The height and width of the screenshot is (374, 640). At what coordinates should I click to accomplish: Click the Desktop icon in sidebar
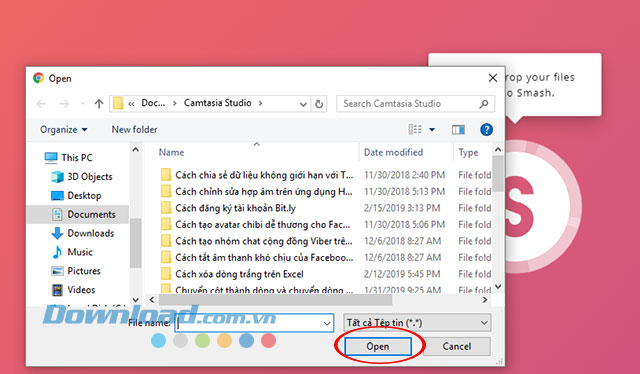[x=57, y=195]
